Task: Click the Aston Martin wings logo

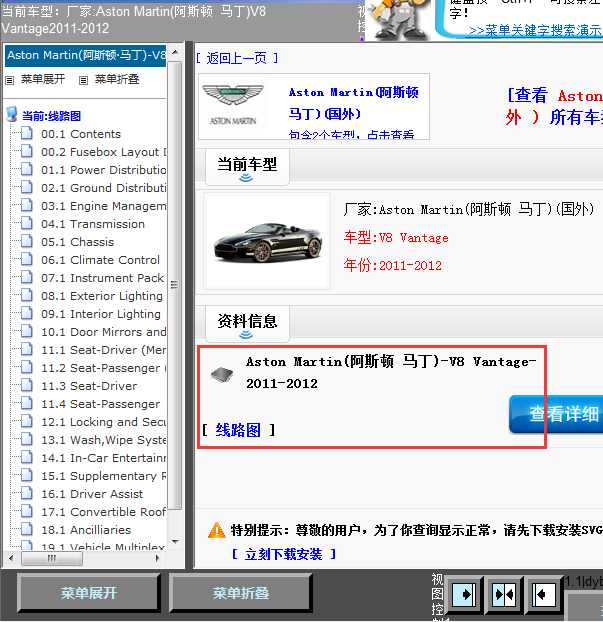Action: (233, 94)
